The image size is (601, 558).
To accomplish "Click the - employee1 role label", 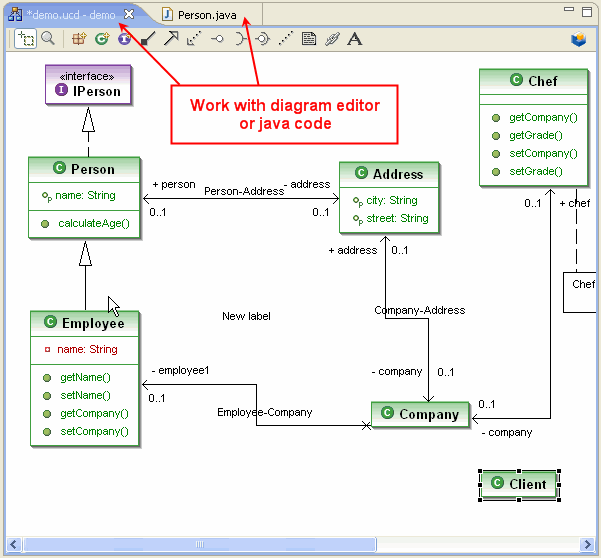I will pyautogui.click(x=181, y=371).
